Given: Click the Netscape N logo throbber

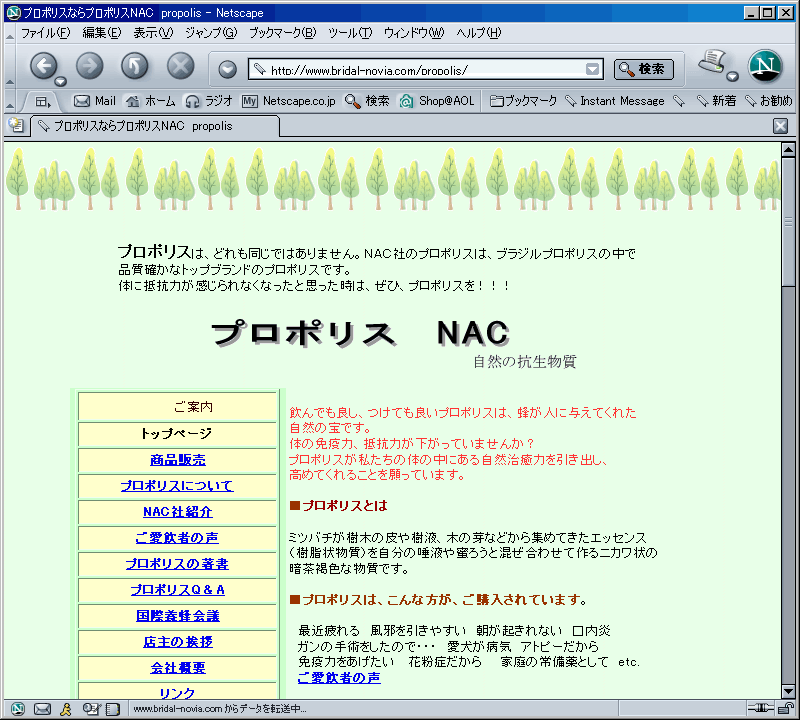Looking at the screenshot, I should (x=765, y=66).
